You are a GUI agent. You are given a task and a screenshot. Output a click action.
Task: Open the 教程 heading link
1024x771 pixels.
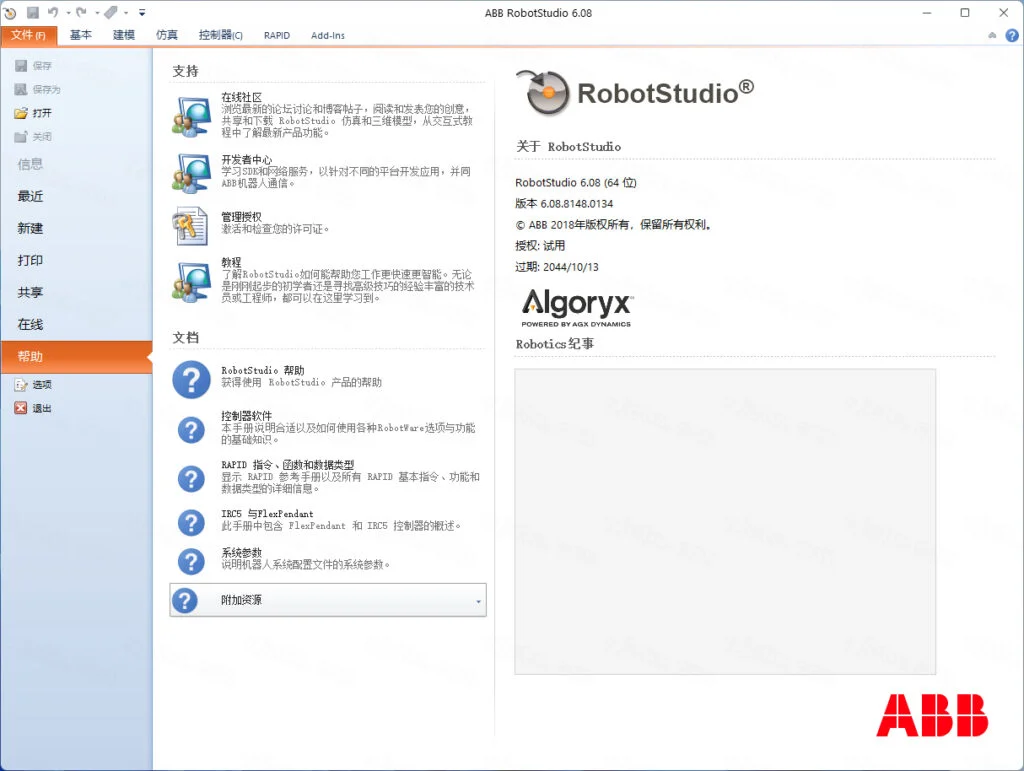point(231,262)
